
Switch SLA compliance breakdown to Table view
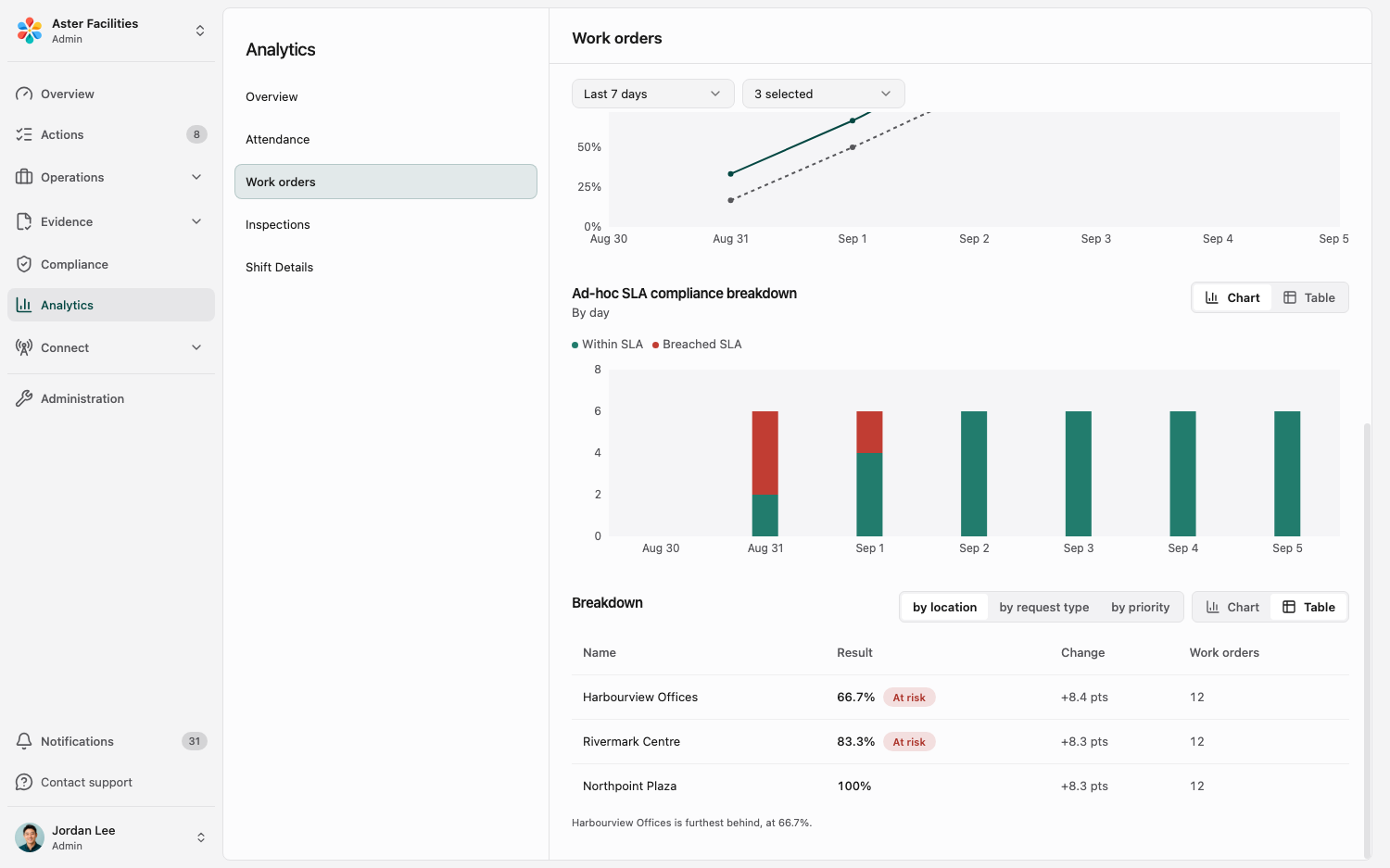pos(1309,297)
